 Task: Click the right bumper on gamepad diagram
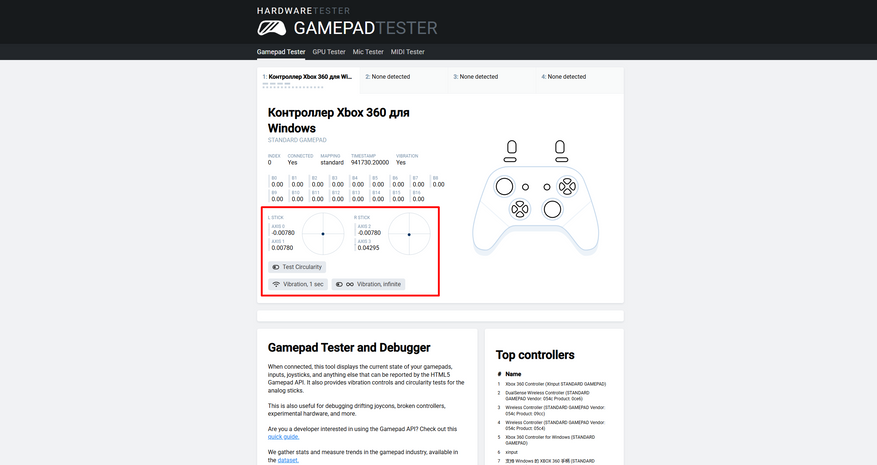[x=561, y=159]
